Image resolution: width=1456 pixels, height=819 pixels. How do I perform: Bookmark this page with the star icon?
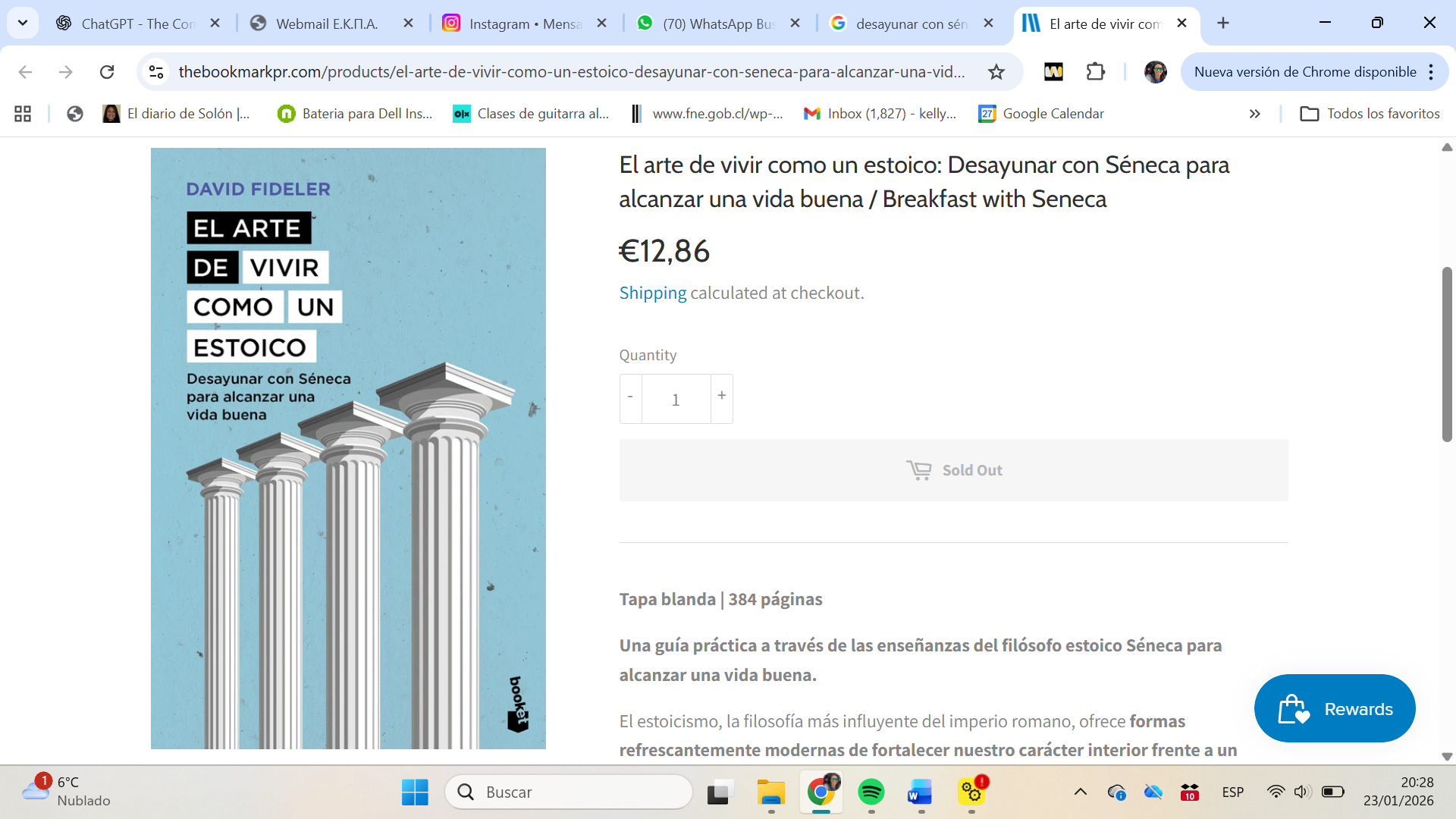pyautogui.click(x=996, y=72)
